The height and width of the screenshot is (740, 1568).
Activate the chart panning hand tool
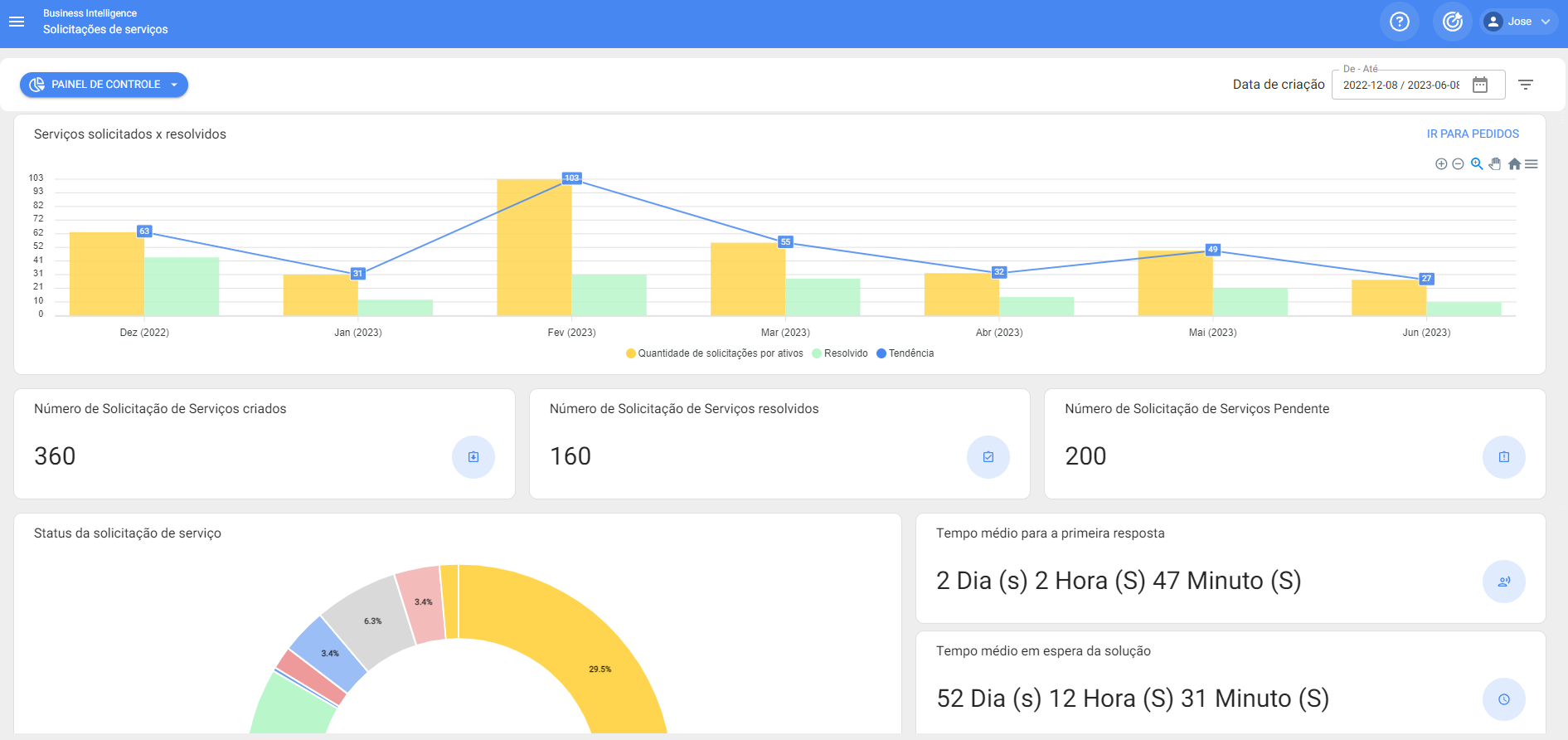(x=1495, y=164)
